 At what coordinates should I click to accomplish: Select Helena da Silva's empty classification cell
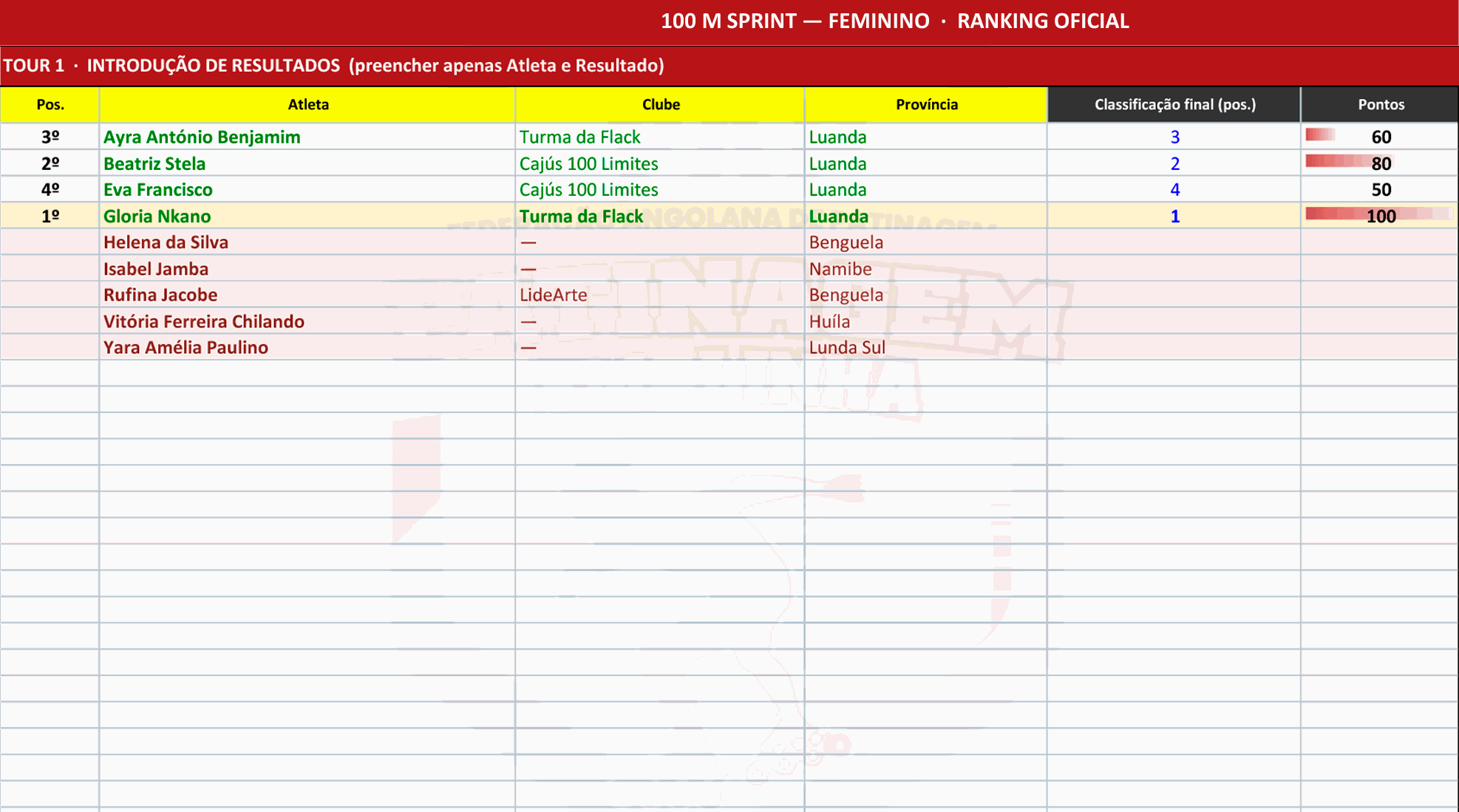pyautogui.click(x=1174, y=242)
